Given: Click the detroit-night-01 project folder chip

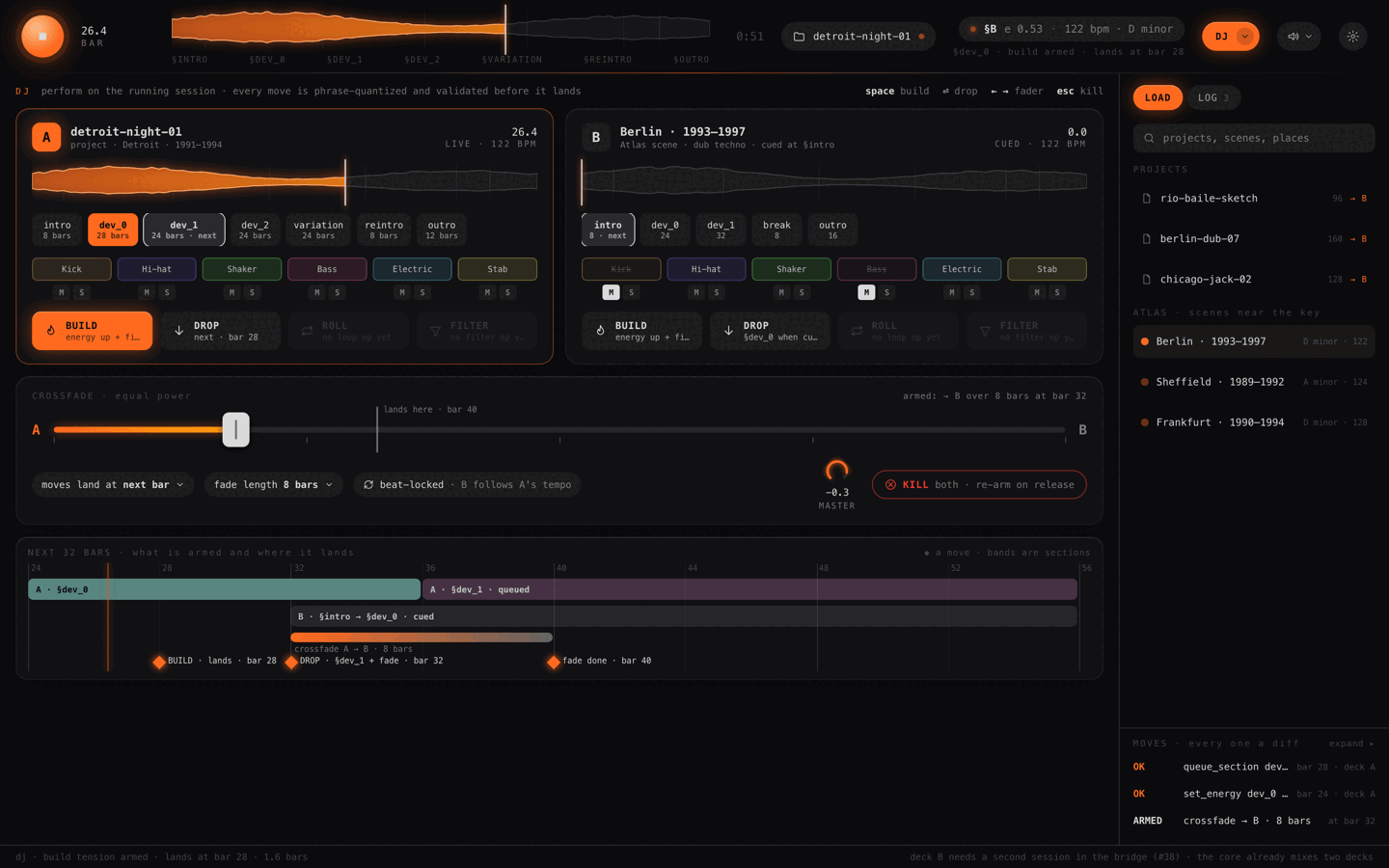Looking at the screenshot, I should click(858, 37).
